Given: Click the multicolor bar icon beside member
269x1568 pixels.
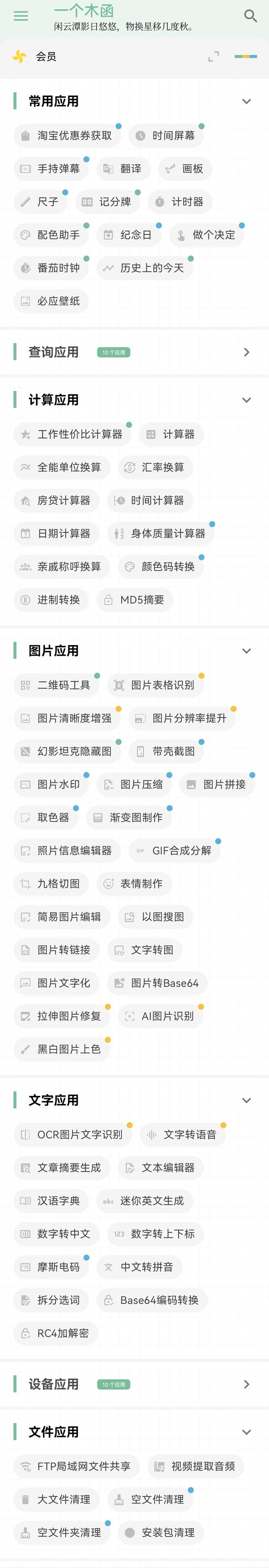Looking at the screenshot, I should (245, 57).
